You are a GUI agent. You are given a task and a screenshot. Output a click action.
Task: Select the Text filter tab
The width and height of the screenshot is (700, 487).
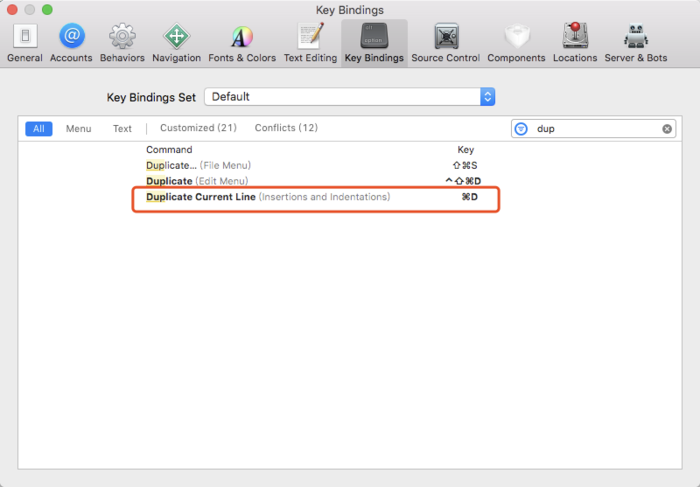(122, 129)
